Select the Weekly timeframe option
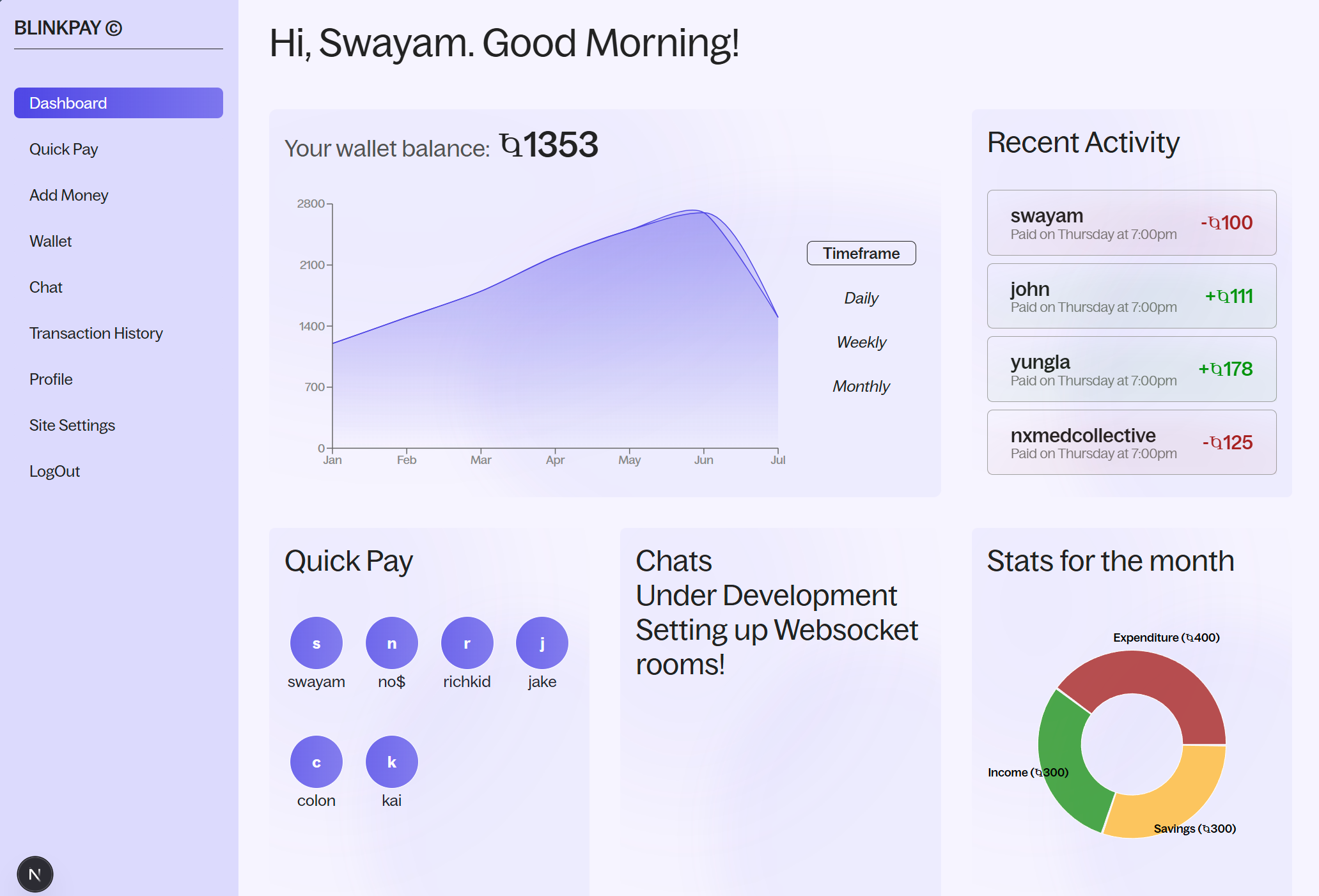The width and height of the screenshot is (1319, 896). (861, 342)
